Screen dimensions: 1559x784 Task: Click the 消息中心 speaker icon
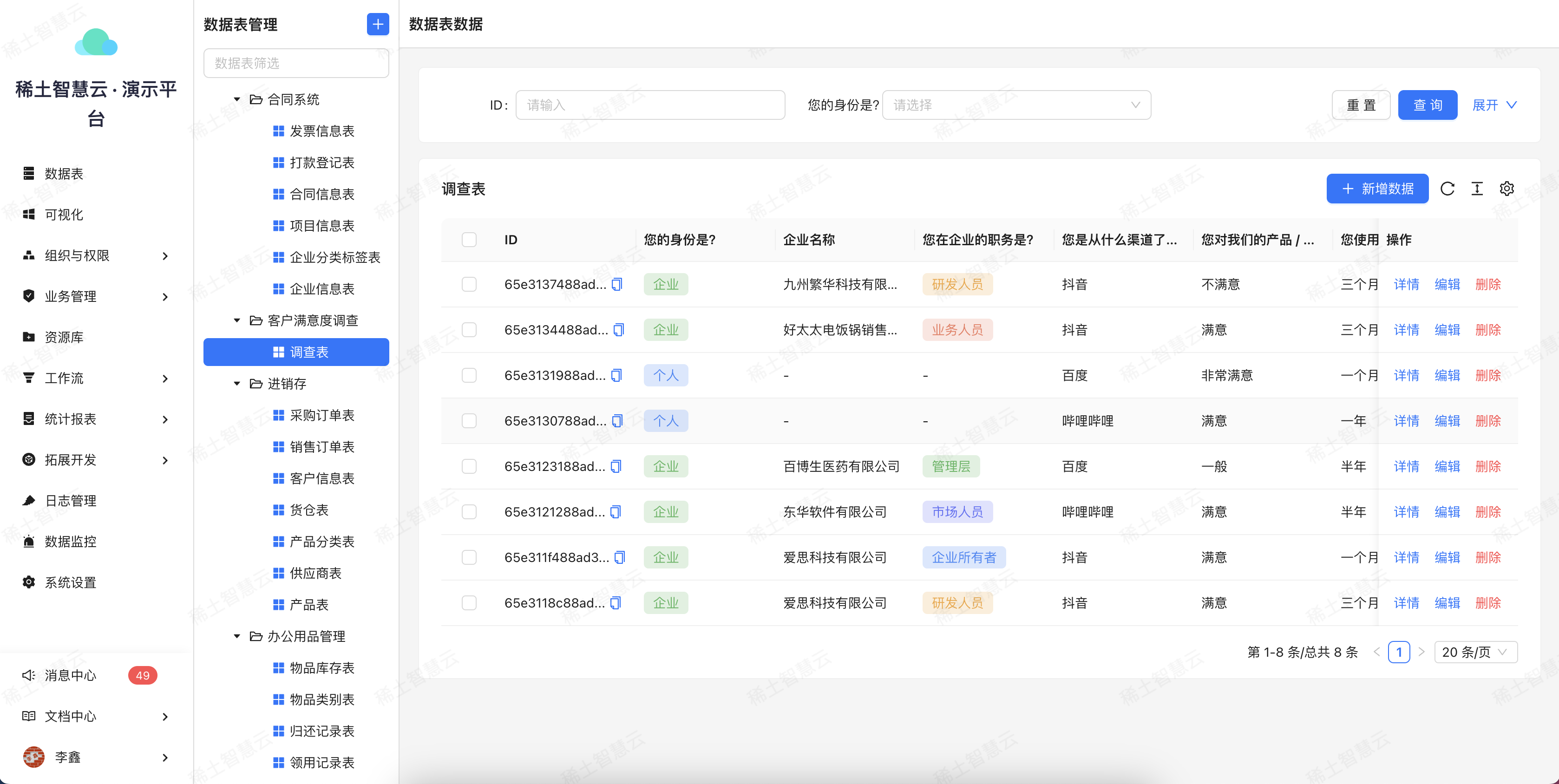28,675
